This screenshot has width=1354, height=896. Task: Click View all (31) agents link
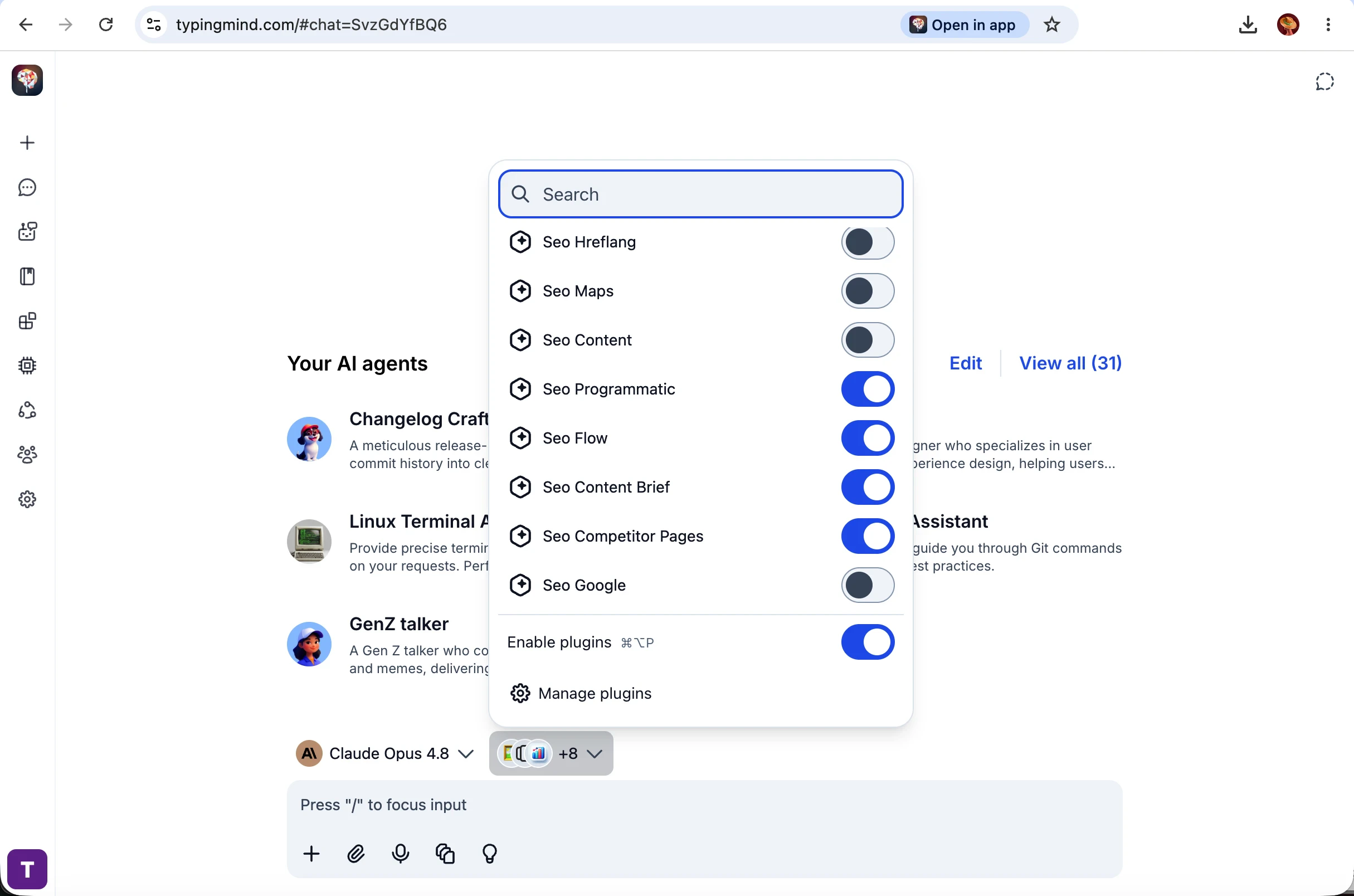coord(1070,363)
